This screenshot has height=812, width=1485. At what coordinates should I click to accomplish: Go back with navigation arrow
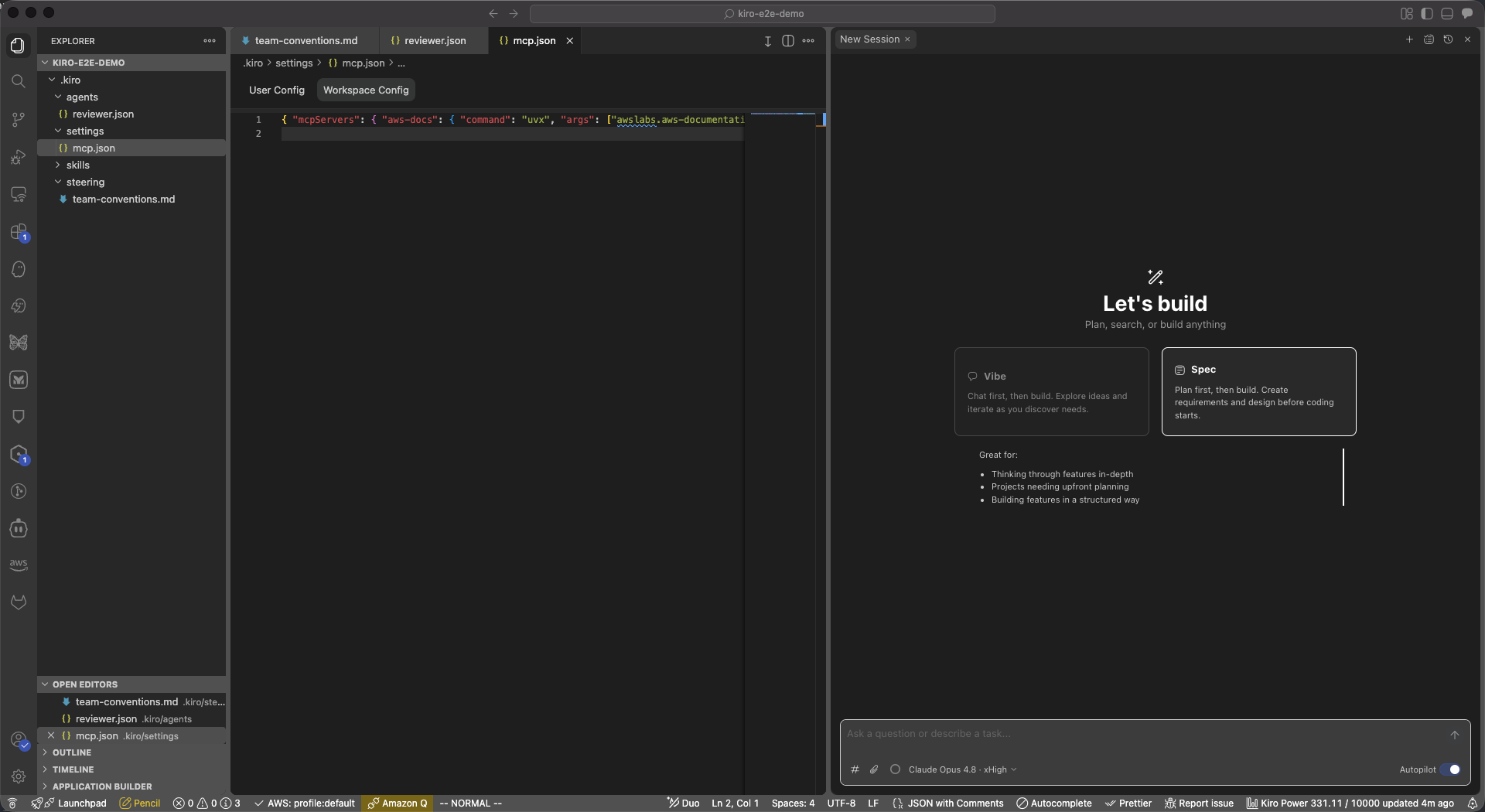click(493, 14)
